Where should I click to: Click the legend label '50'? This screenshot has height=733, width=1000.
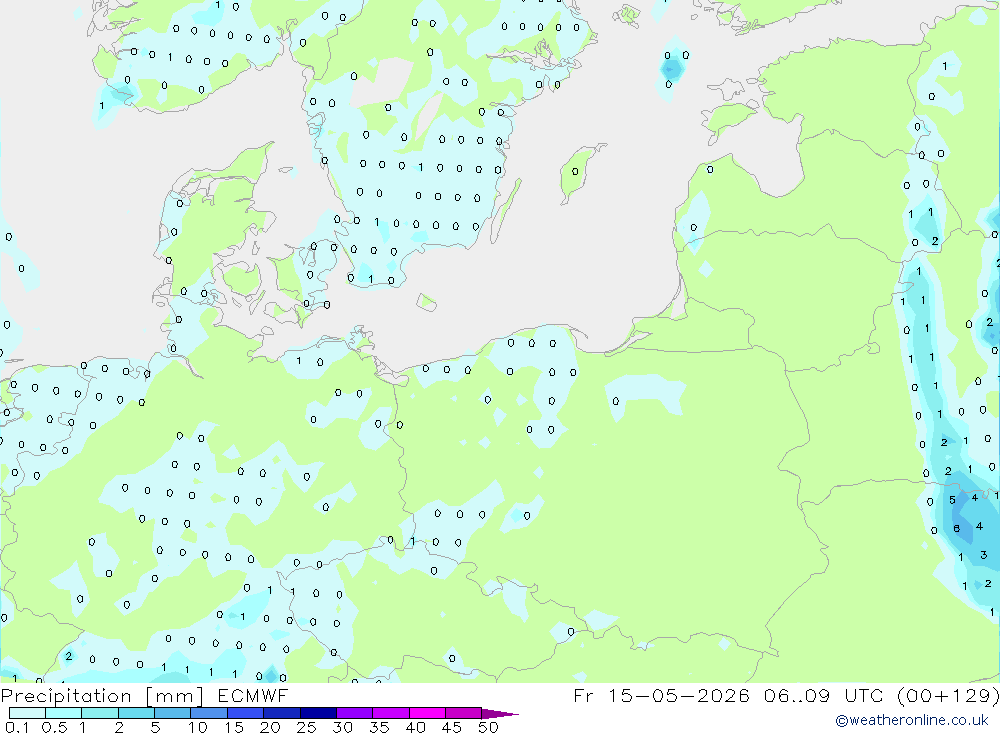[488, 727]
